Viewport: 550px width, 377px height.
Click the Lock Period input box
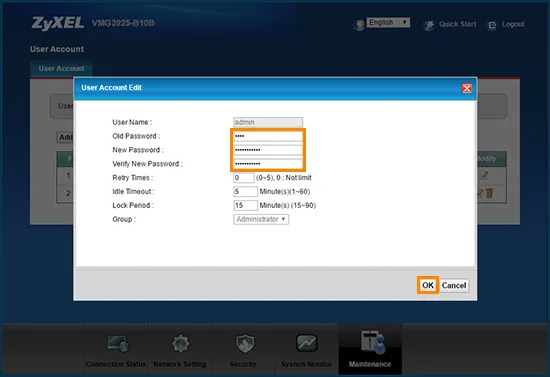click(x=246, y=206)
